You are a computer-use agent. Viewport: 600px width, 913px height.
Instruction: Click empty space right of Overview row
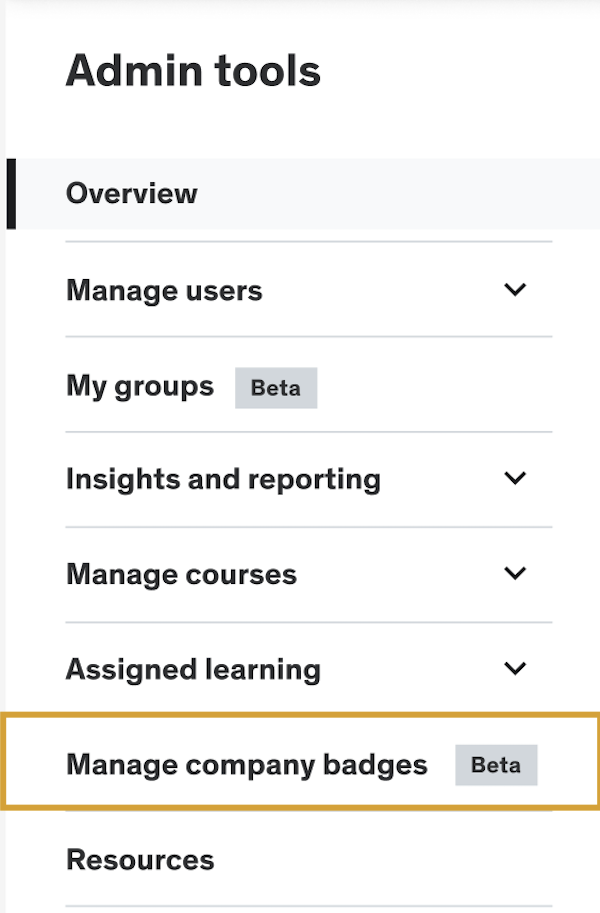pyautogui.click(x=400, y=193)
